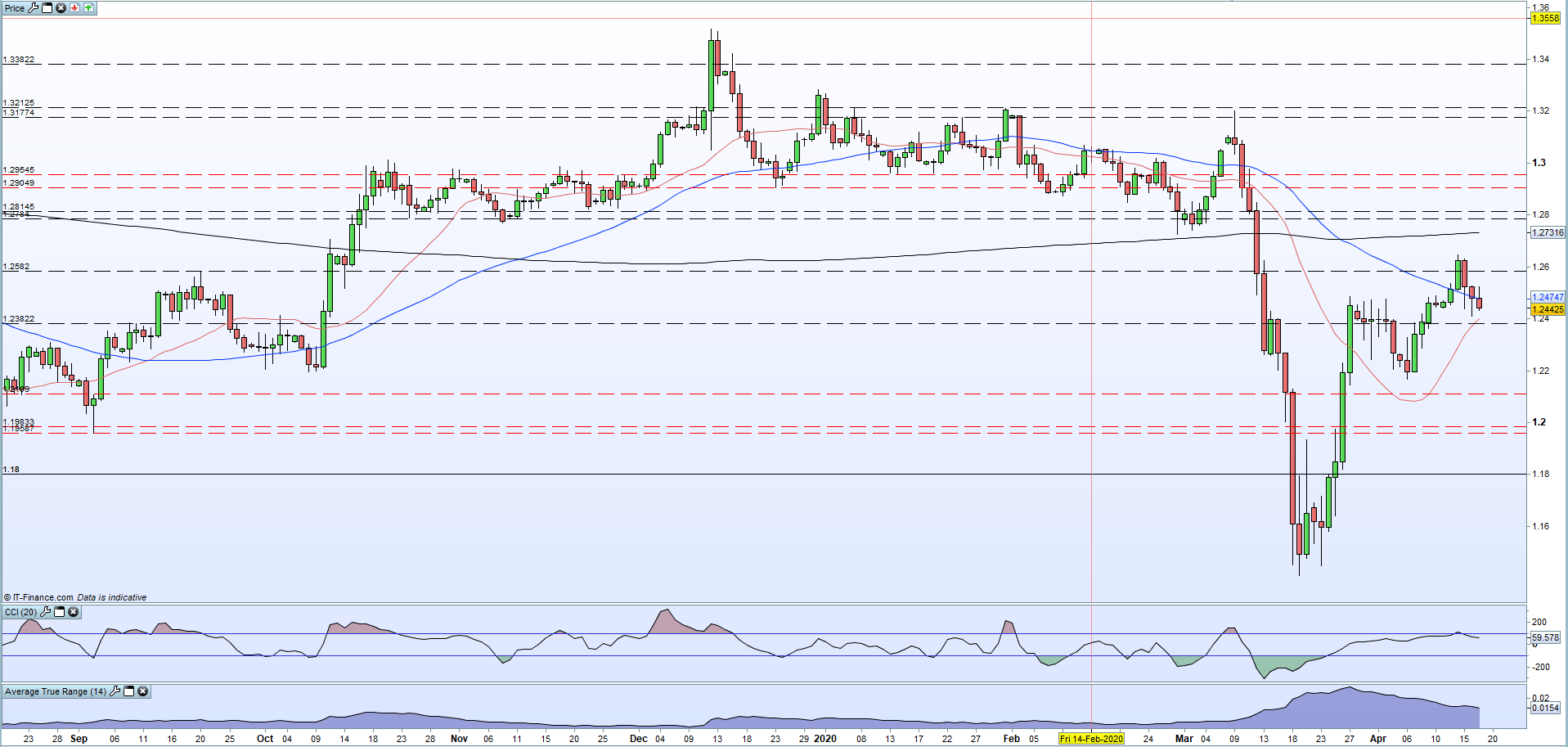The image size is (1568, 747).
Task: Click the 1.34 price axis label
Action: 1540,59
